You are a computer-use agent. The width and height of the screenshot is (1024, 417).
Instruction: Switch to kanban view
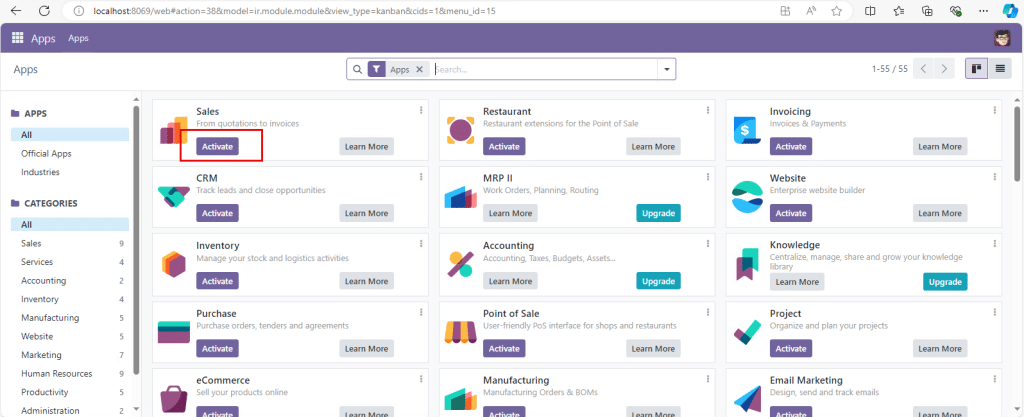click(976, 69)
